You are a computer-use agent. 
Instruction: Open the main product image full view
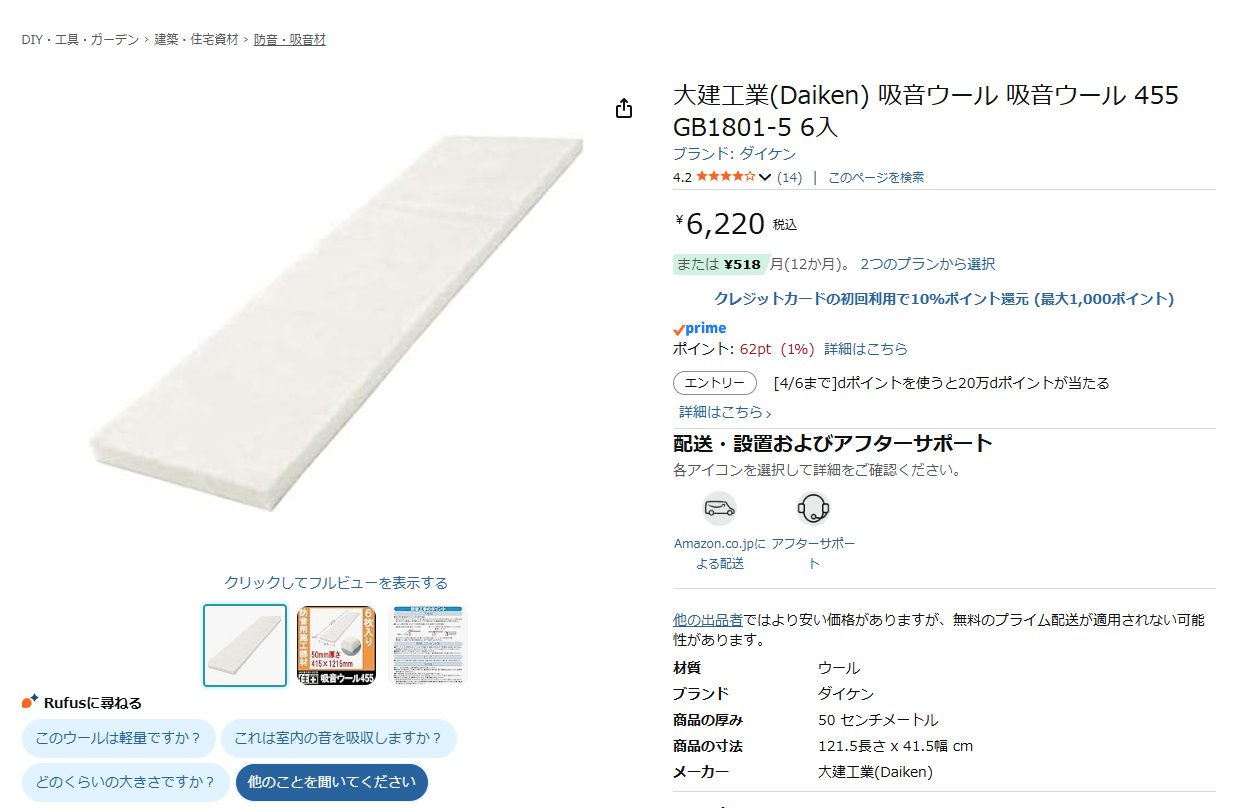tap(336, 320)
